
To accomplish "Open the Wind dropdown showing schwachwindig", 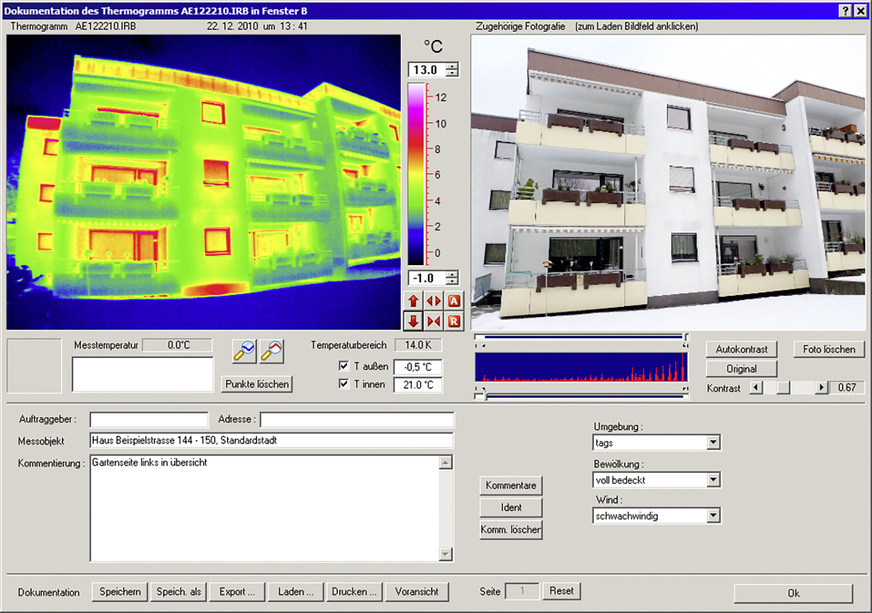I will 713,515.
